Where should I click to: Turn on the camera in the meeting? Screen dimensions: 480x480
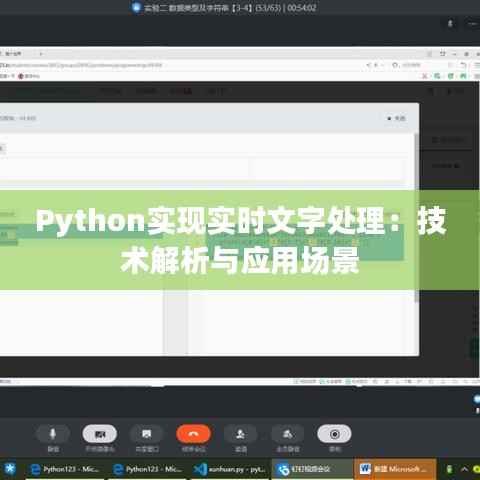[100, 434]
